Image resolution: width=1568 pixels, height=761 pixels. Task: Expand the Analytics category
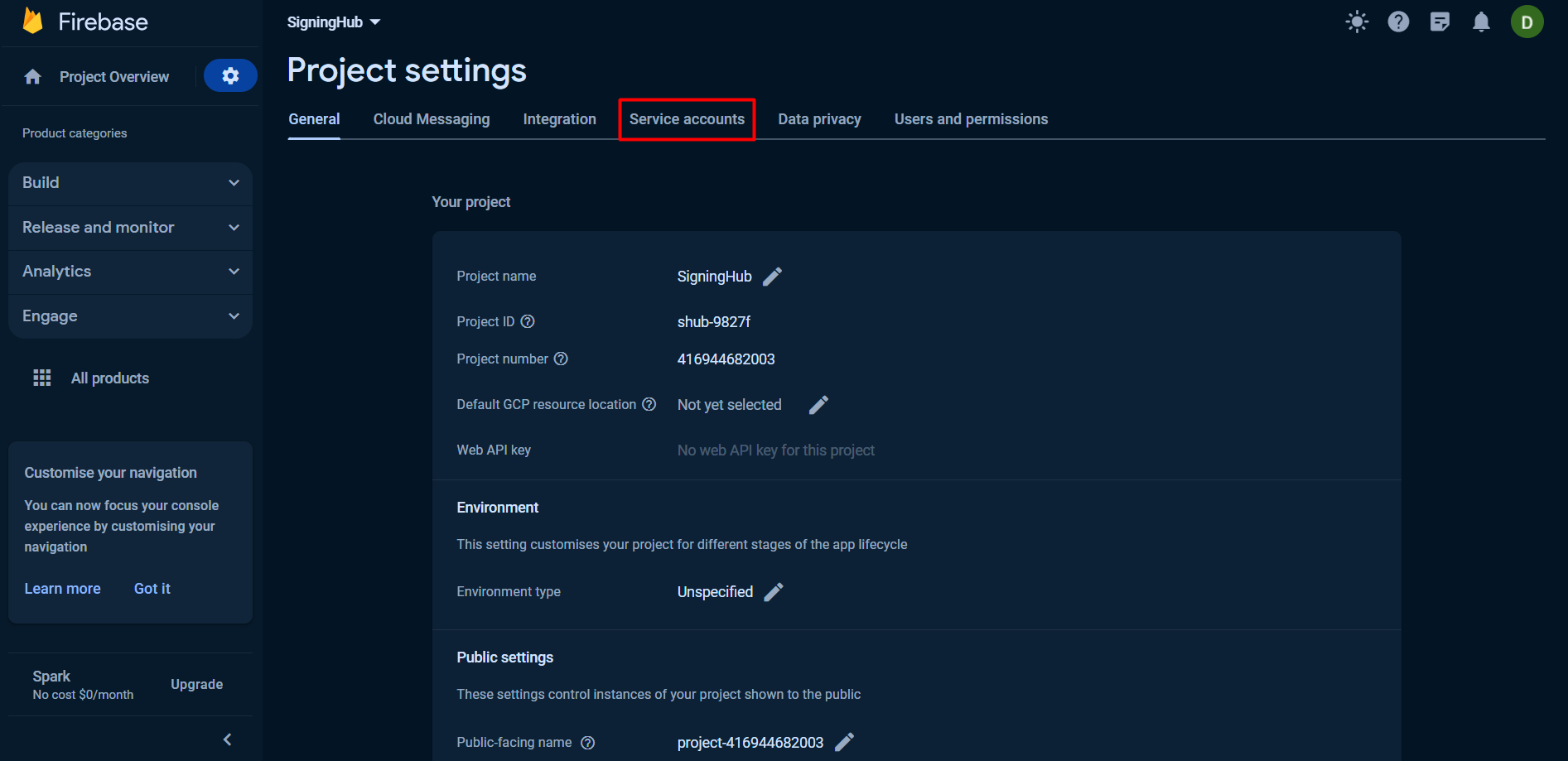click(x=130, y=272)
